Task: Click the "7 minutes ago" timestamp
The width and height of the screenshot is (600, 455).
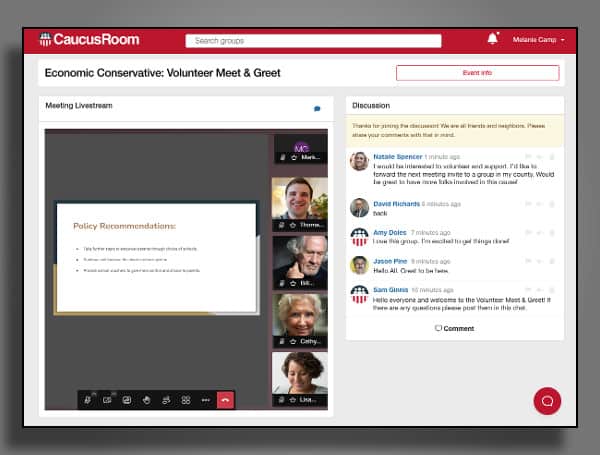Action: point(430,233)
